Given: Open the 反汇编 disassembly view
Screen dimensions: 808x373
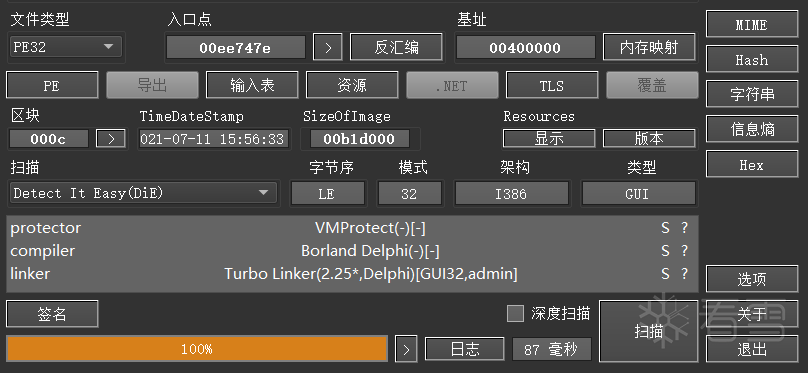Looking at the screenshot, I should [396, 47].
